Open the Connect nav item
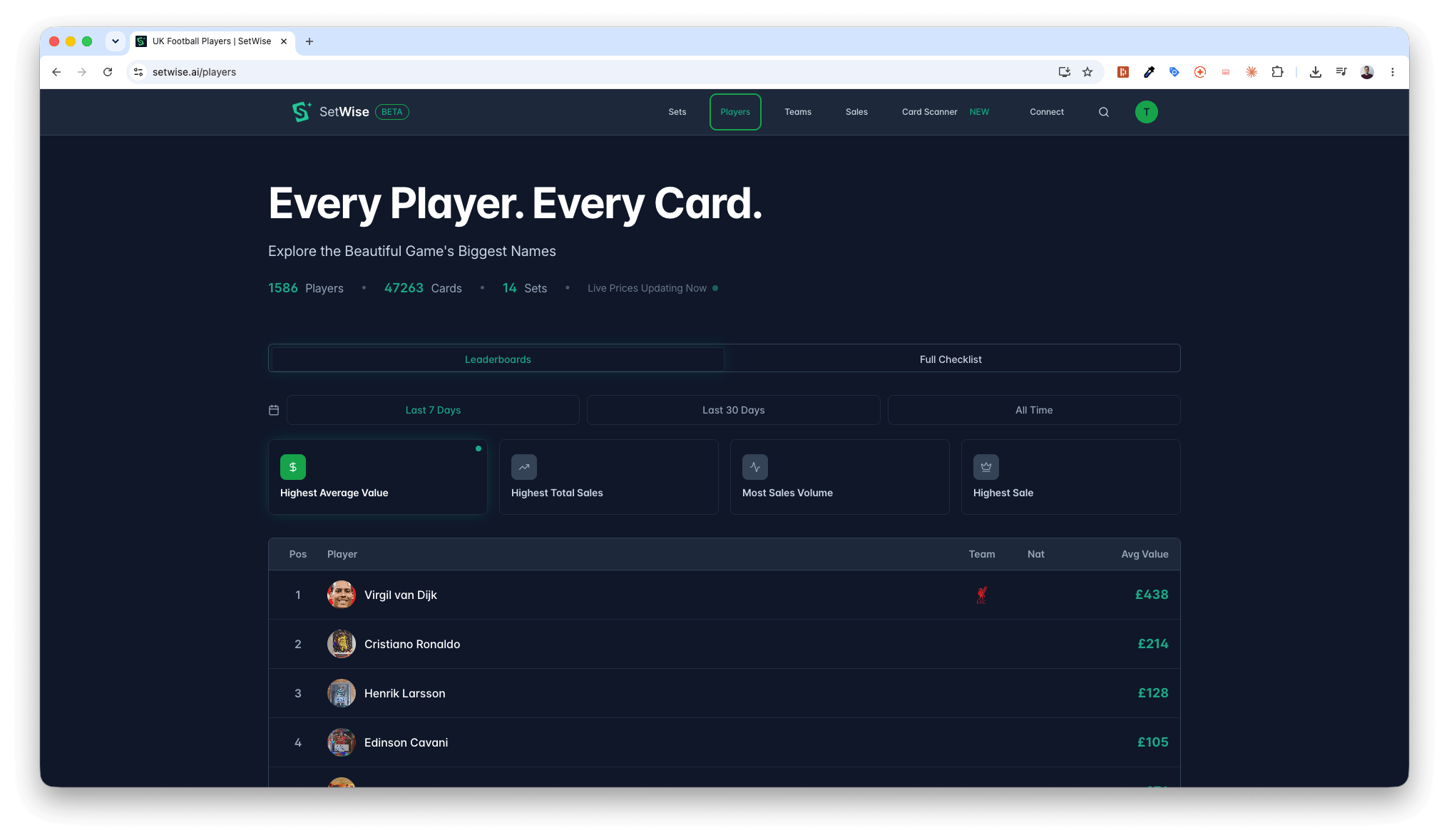1449x840 pixels. click(1047, 112)
